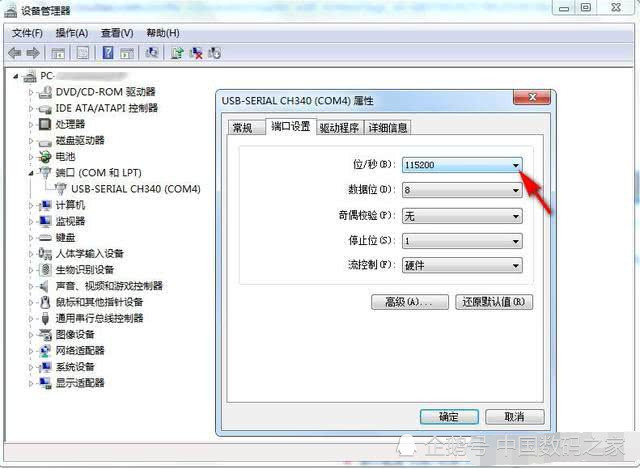The image size is (640, 469).
Task: Open the 文件(F) menu
Action: click(x=27, y=33)
